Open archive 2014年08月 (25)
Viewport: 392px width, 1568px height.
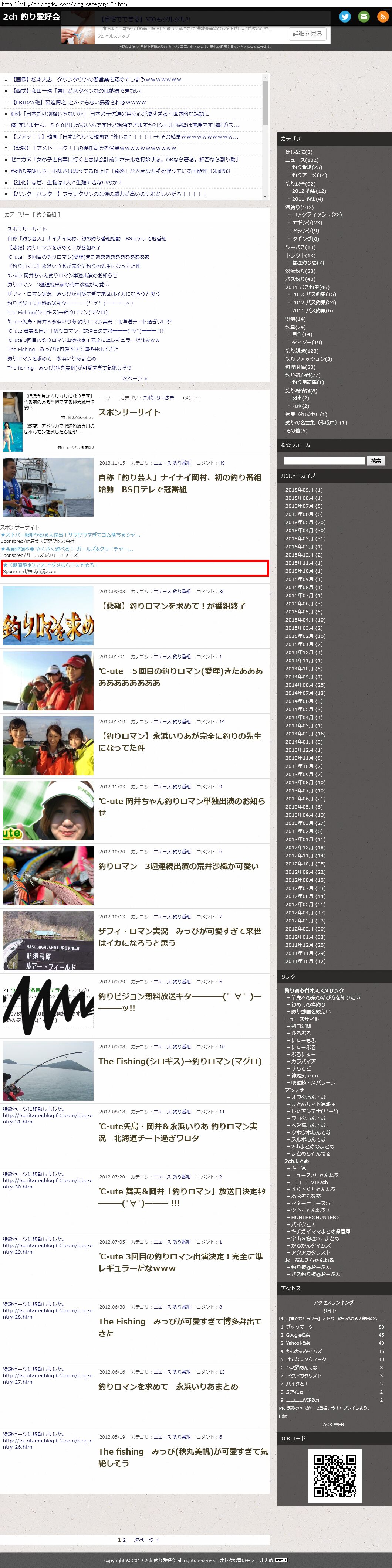coord(305,685)
